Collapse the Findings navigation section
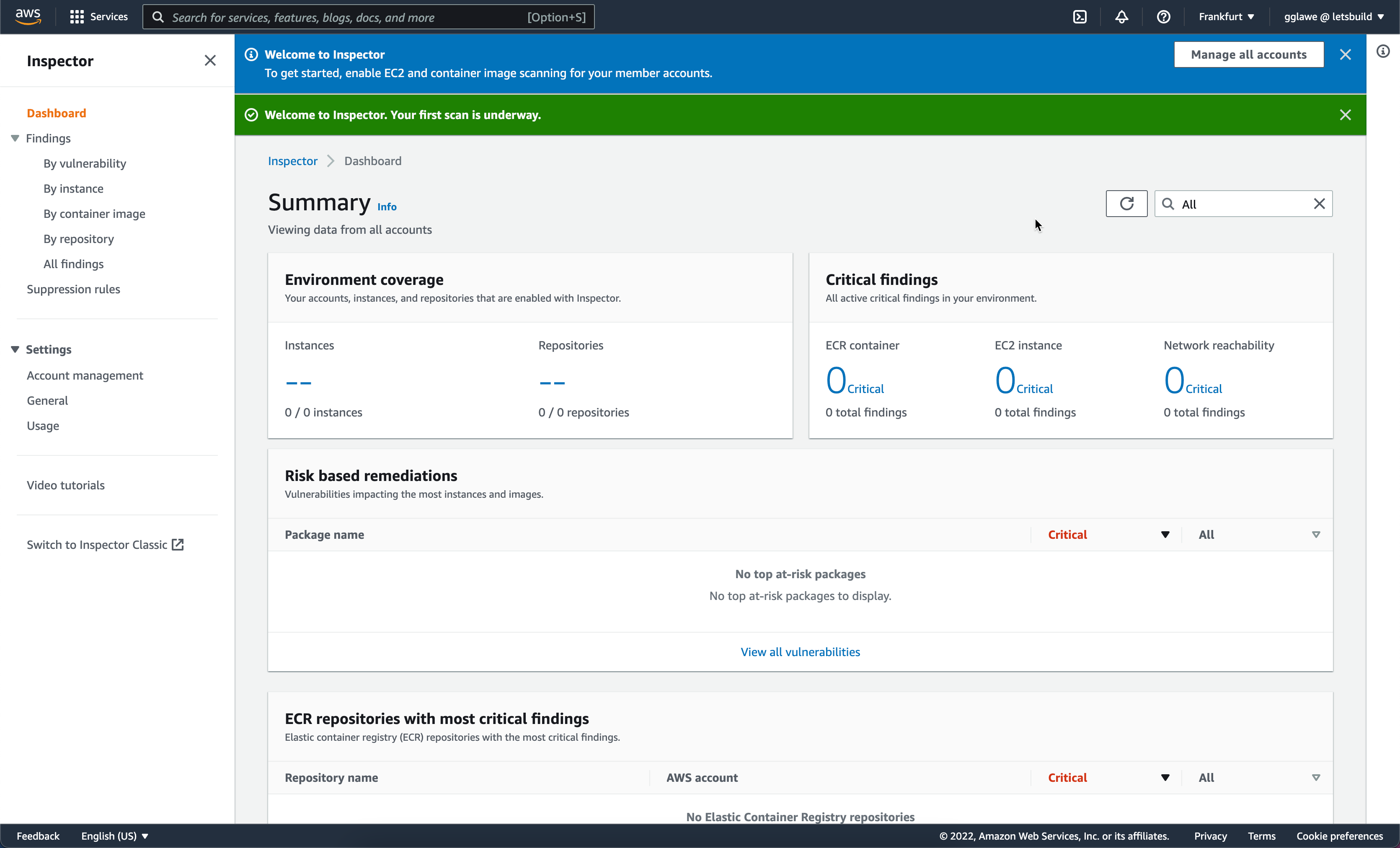This screenshot has width=1400, height=848. tap(15, 138)
